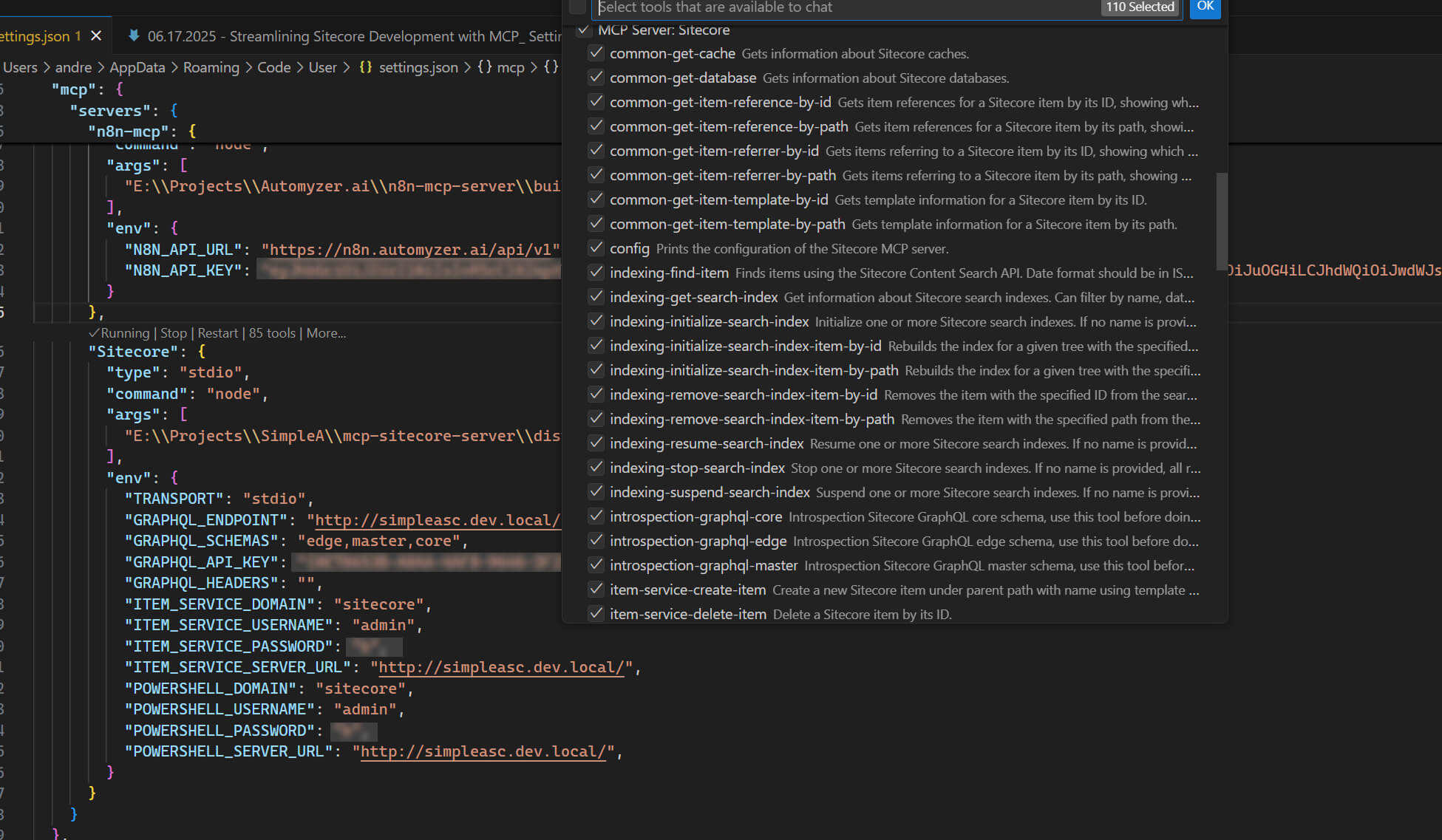Switch to the Streamlining Sitecore Development tab
This screenshot has width=1442, height=840.
point(344,36)
